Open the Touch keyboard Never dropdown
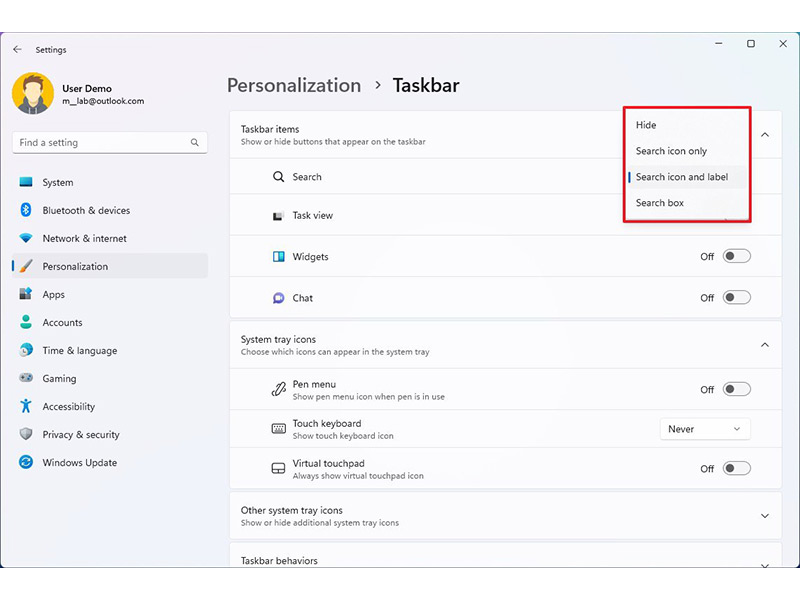The image size is (800, 600). click(705, 429)
